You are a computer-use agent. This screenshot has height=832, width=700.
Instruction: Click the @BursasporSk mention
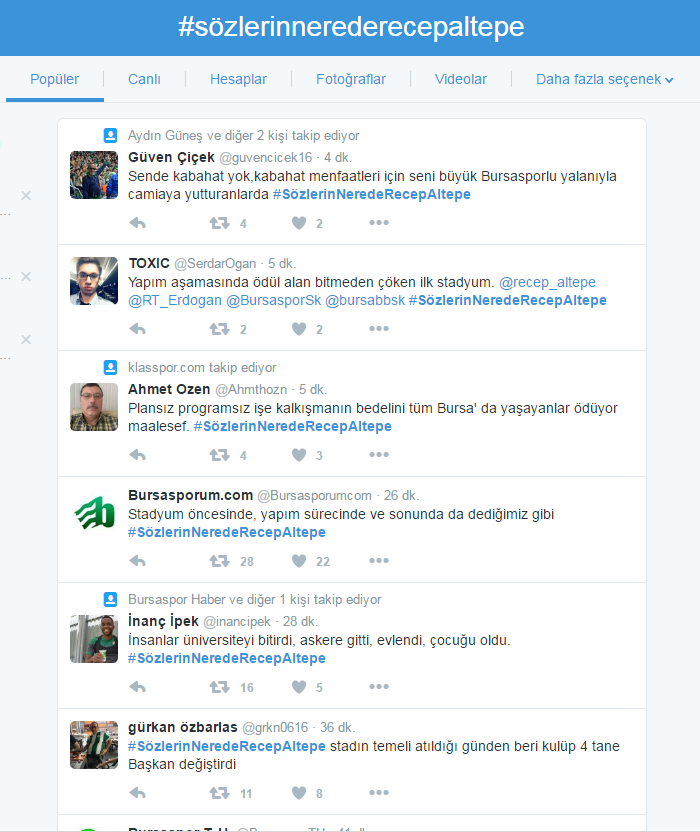pos(273,300)
